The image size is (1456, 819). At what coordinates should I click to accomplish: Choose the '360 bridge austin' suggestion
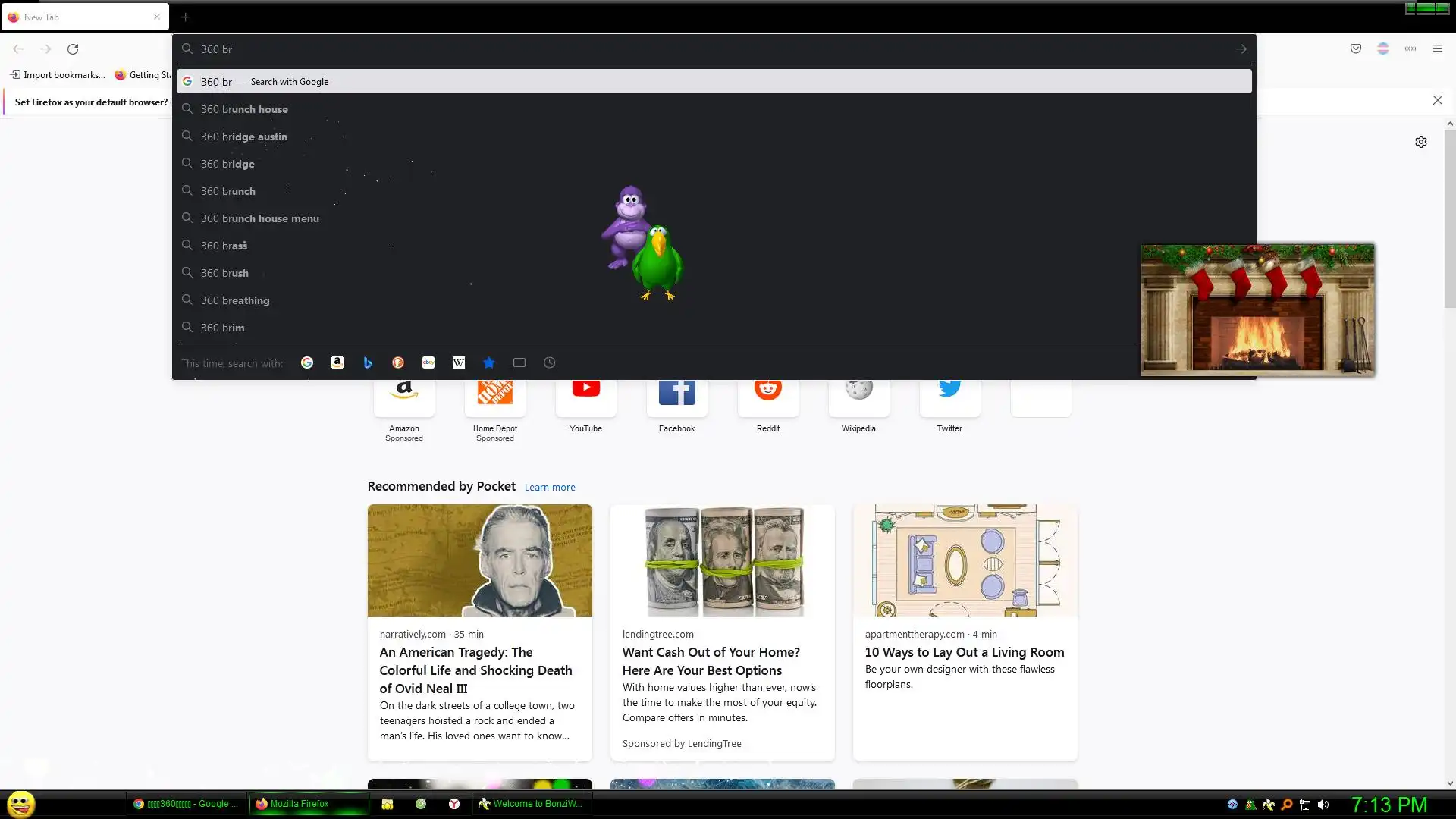pyautogui.click(x=244, y=136)
